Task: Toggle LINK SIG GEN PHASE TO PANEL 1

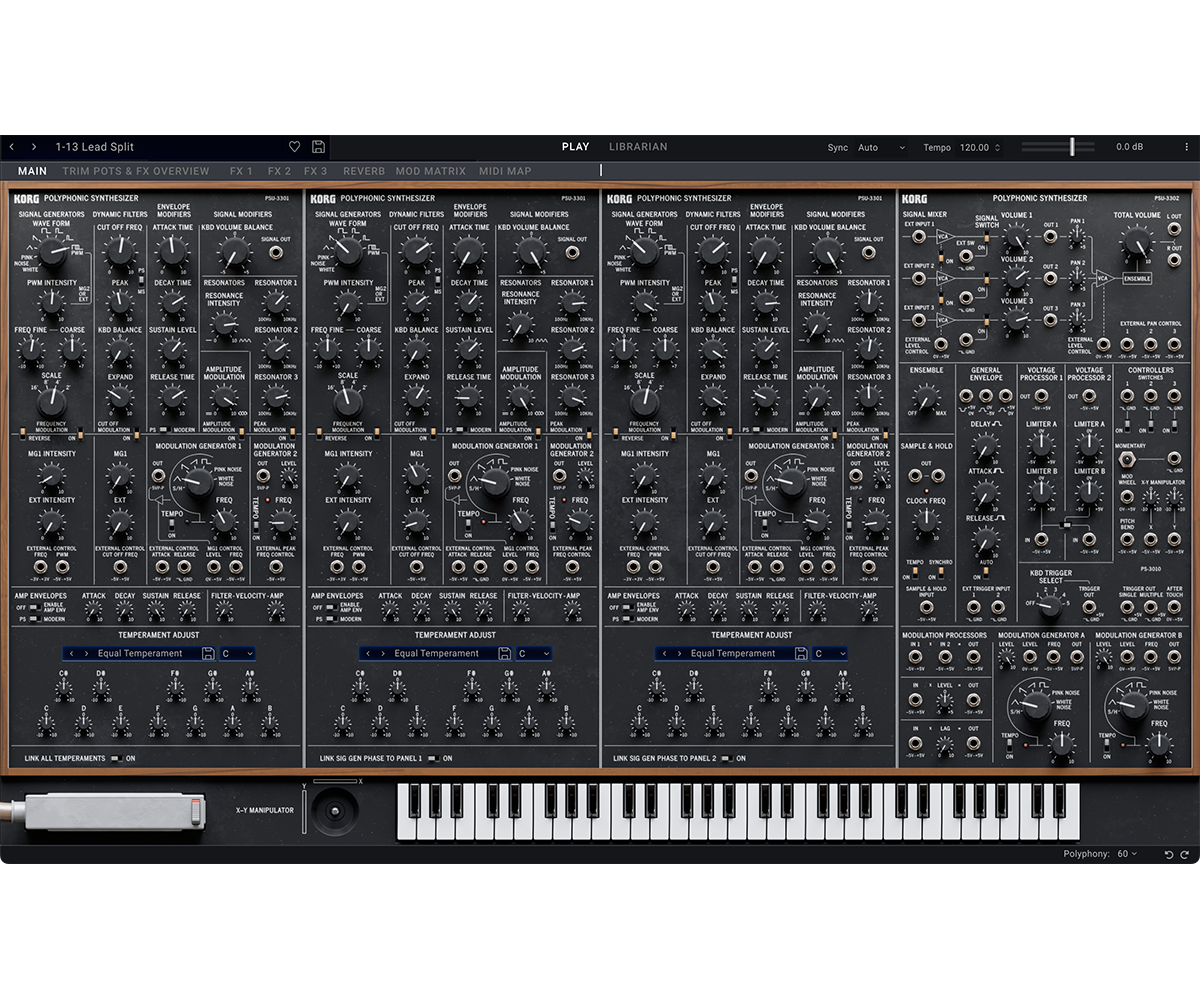Action: pos(432,758)
